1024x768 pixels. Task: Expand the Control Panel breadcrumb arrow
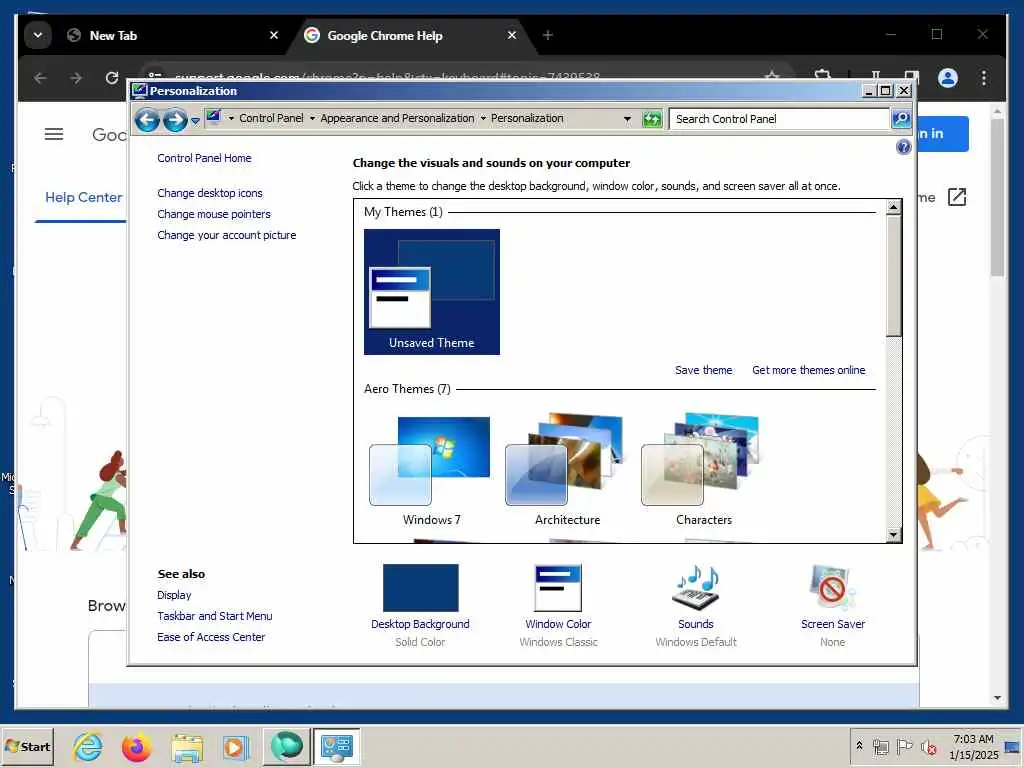pyautogui.click(x=231, y=118)
